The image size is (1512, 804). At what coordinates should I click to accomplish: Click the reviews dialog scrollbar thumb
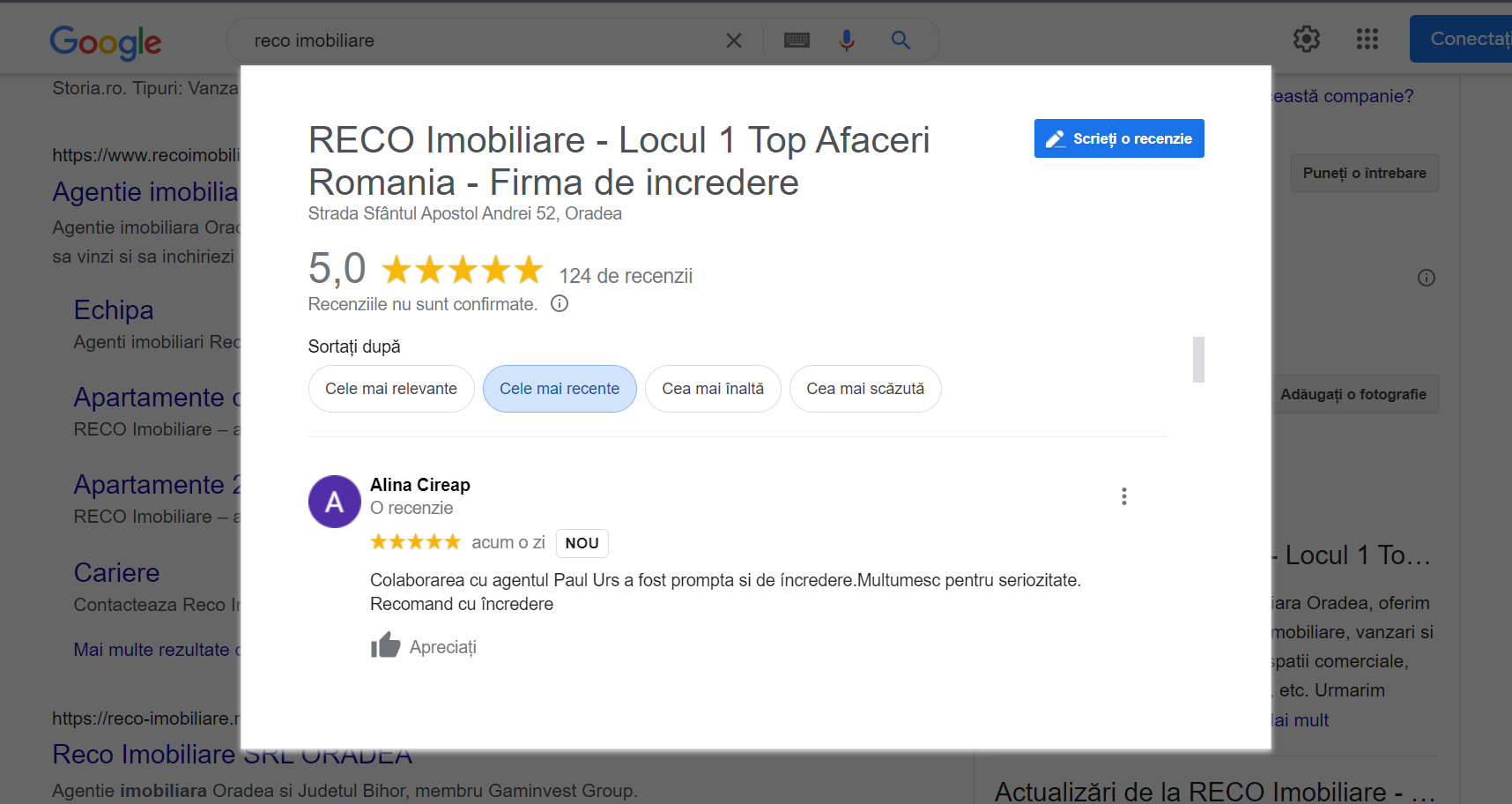(x=1198, y=360)
